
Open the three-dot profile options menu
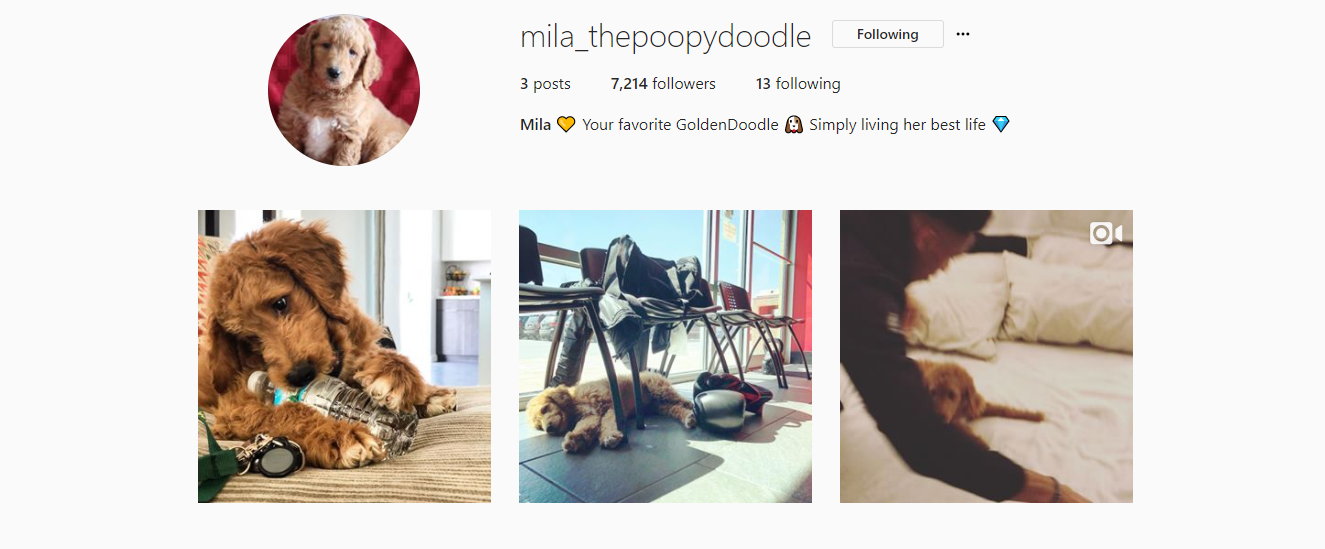tap(963, 34)
